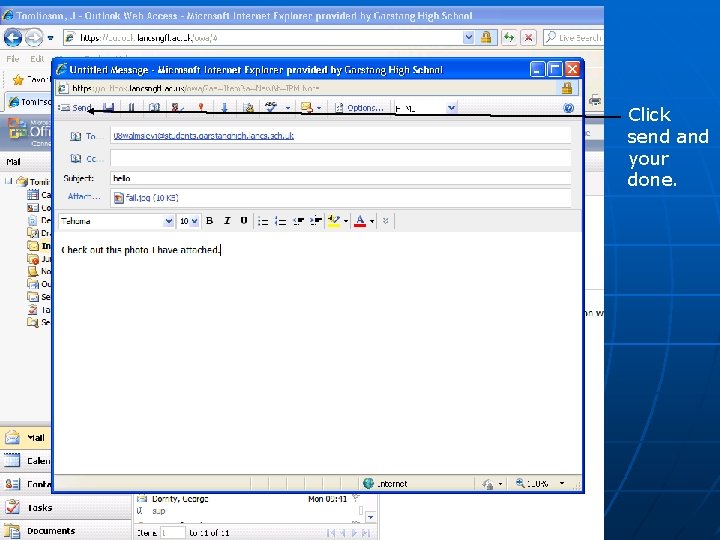Select the Tomlinson browser tab
The width and height of the screenshot is (720, 540).
tap(29, 101)
